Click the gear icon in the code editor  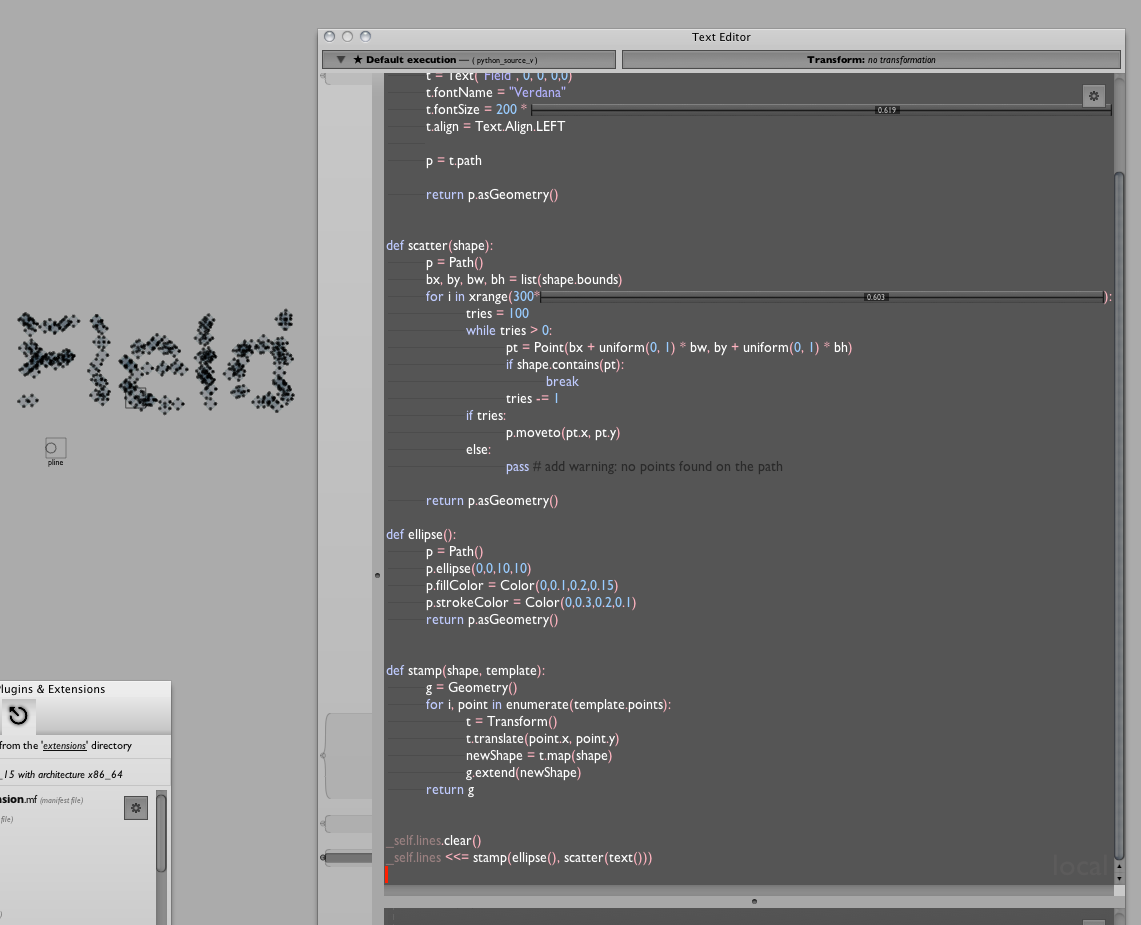pyautogui.click(x=1093, y=96)
